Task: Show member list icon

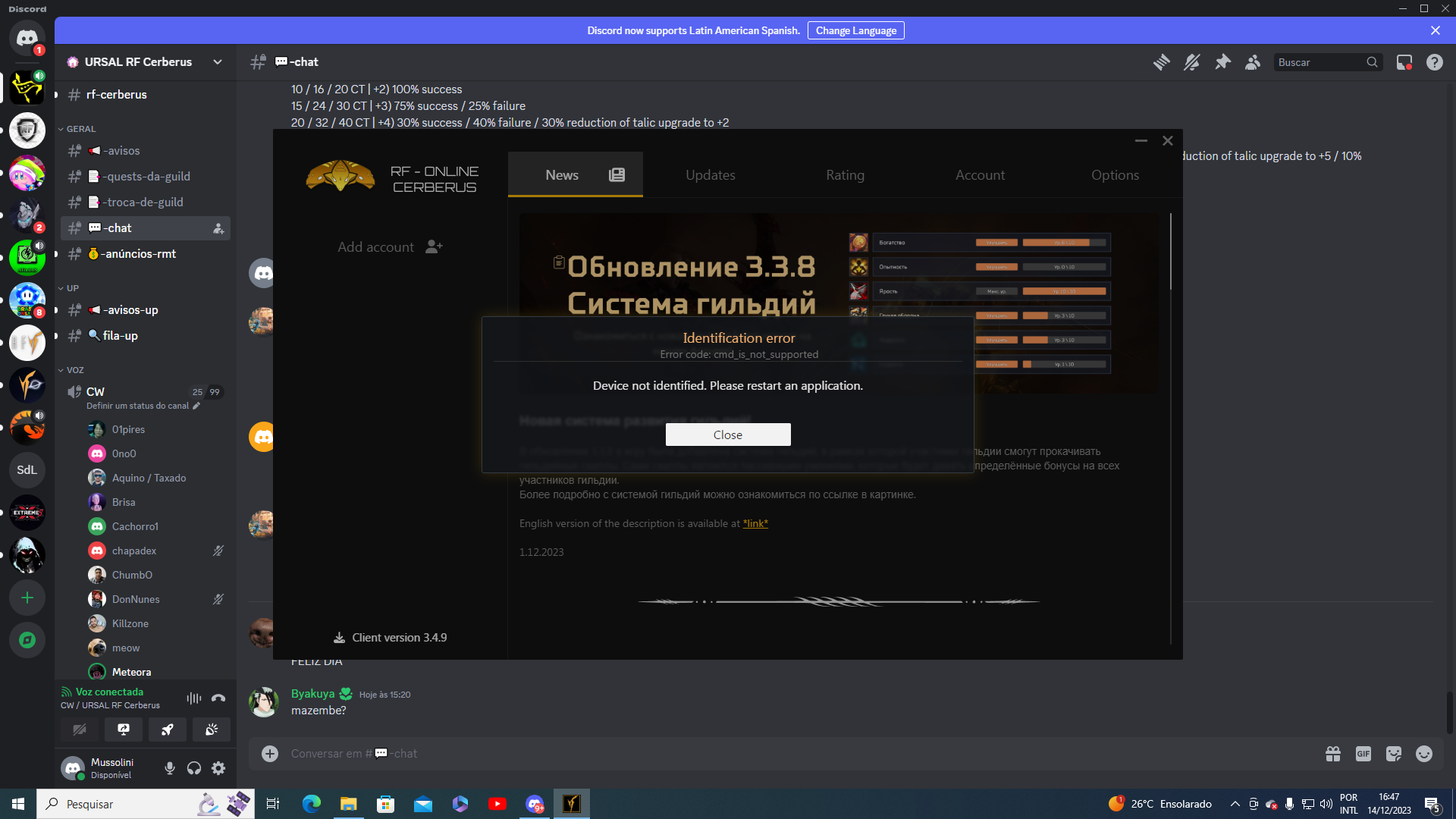Action: pos(1253,62)
